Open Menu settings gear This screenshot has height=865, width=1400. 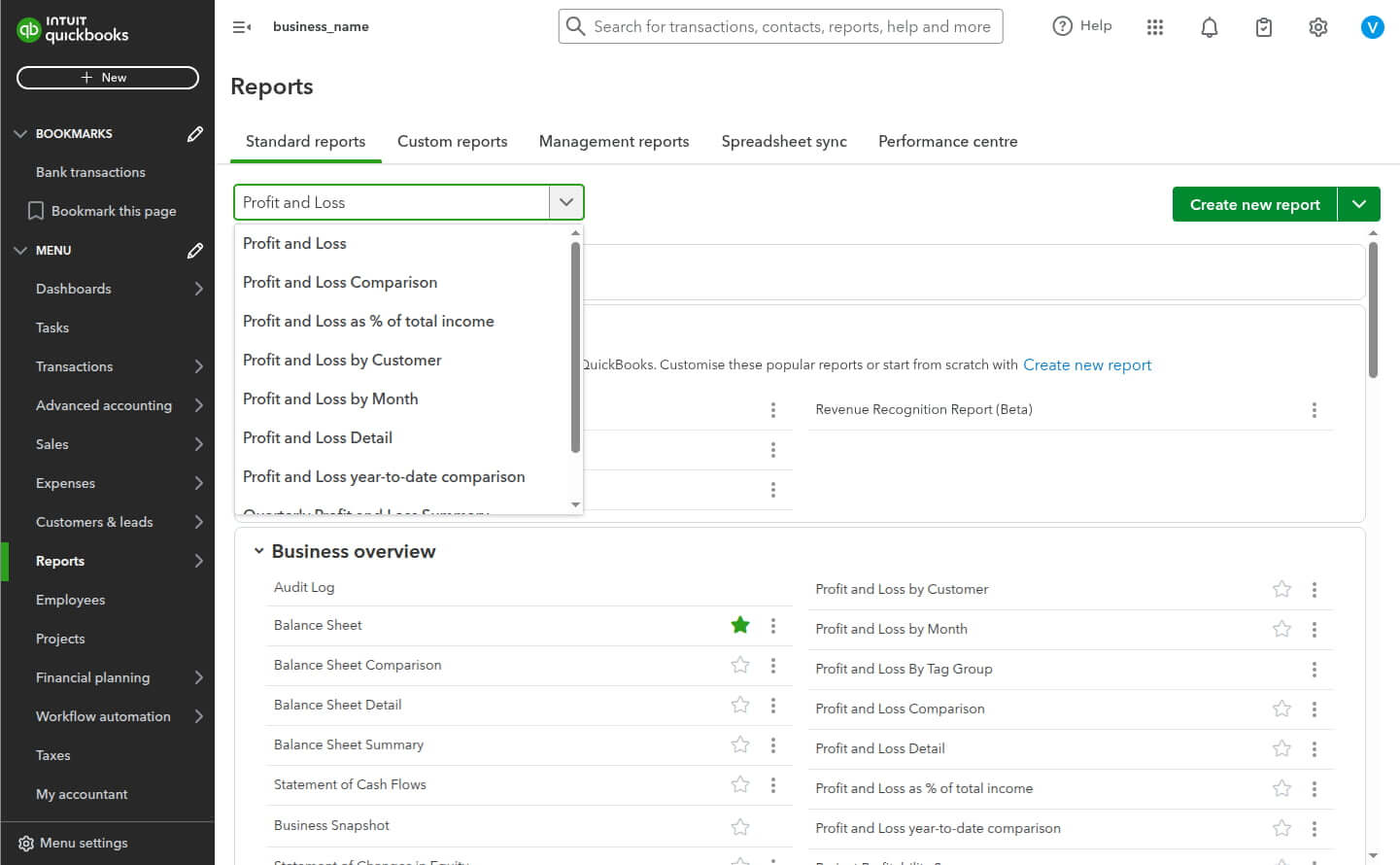tap(26, 844)
